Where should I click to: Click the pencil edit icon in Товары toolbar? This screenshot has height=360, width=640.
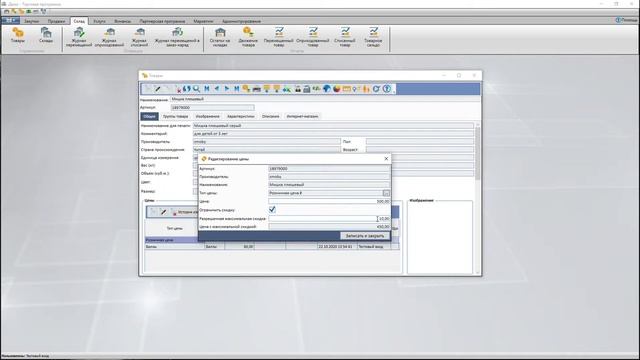click(158, 89)
